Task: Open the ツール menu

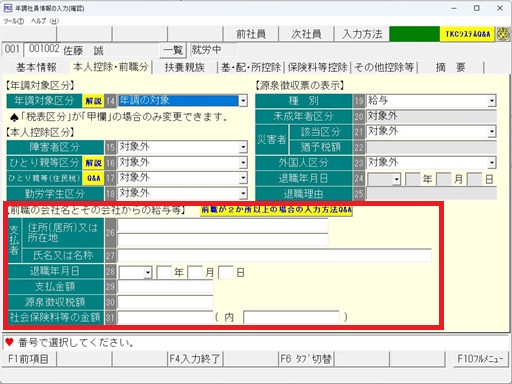Action: [x=14, y=21]
